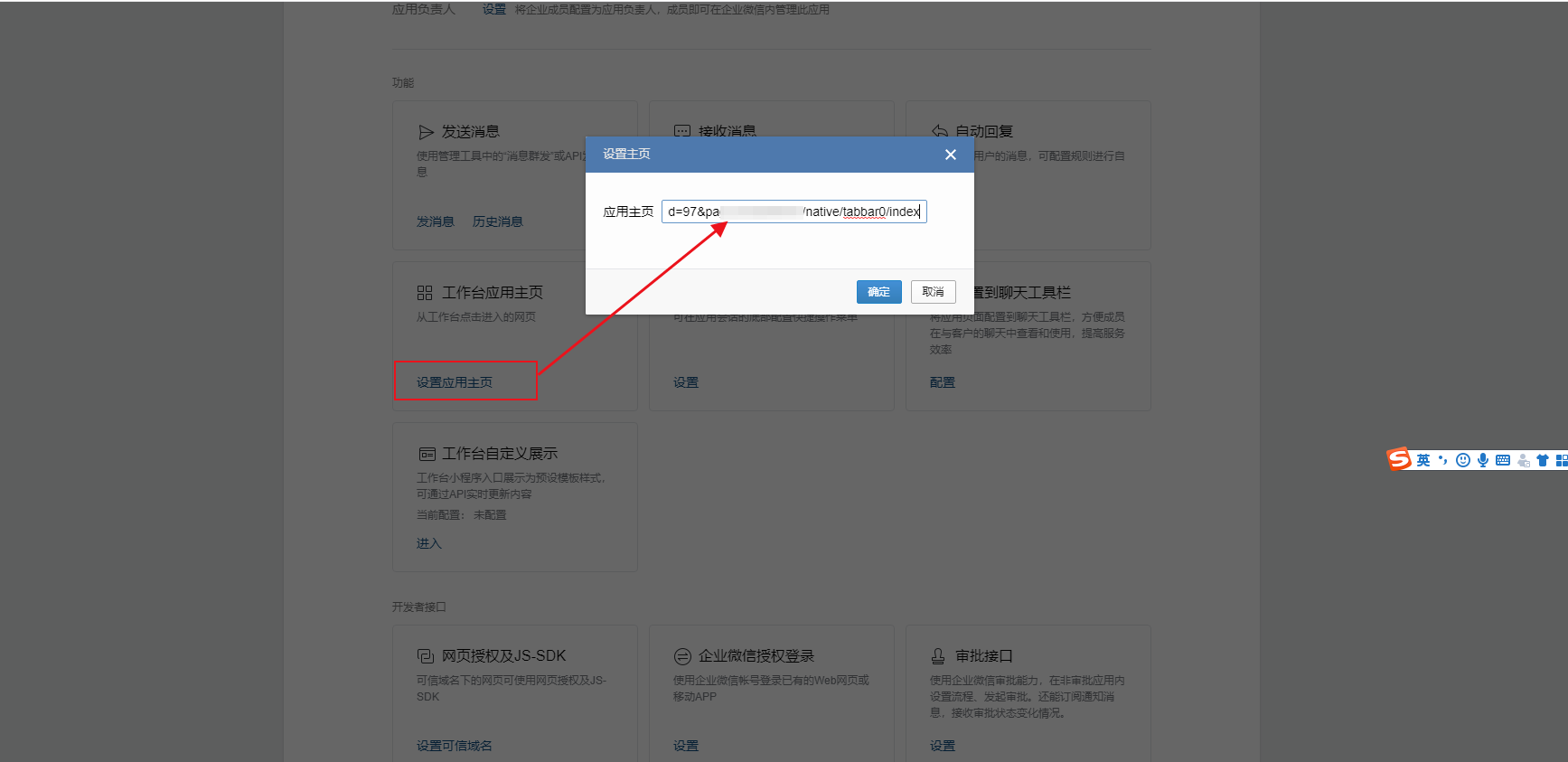This screenshot has width=1568, height=762.
Task: Click the 发送消息 paper-plane icon
Action: coord(426,132)
